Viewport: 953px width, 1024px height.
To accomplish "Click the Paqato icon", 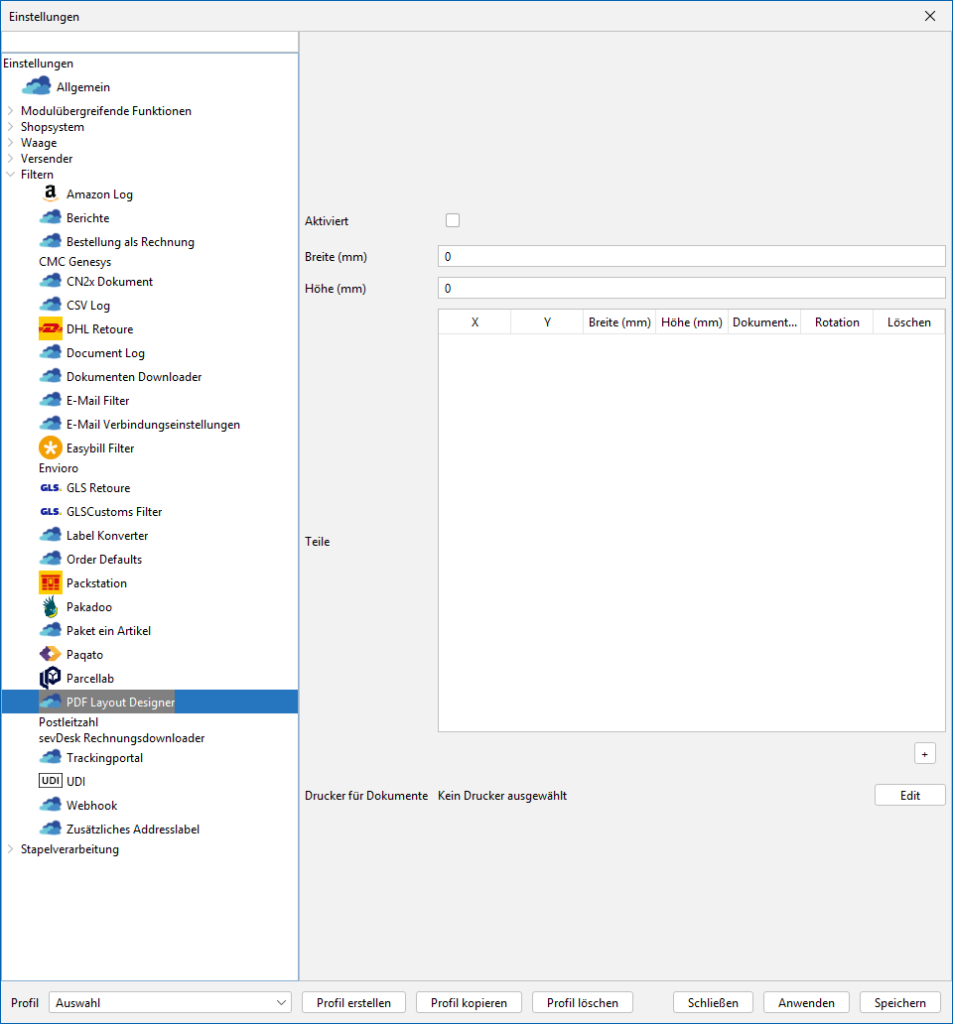I will click(50, 654).
